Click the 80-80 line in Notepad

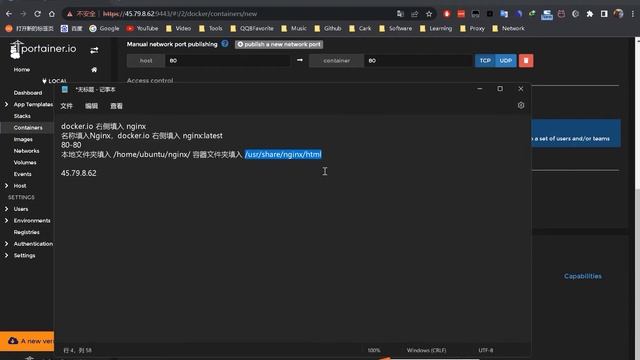pos(71,145)
